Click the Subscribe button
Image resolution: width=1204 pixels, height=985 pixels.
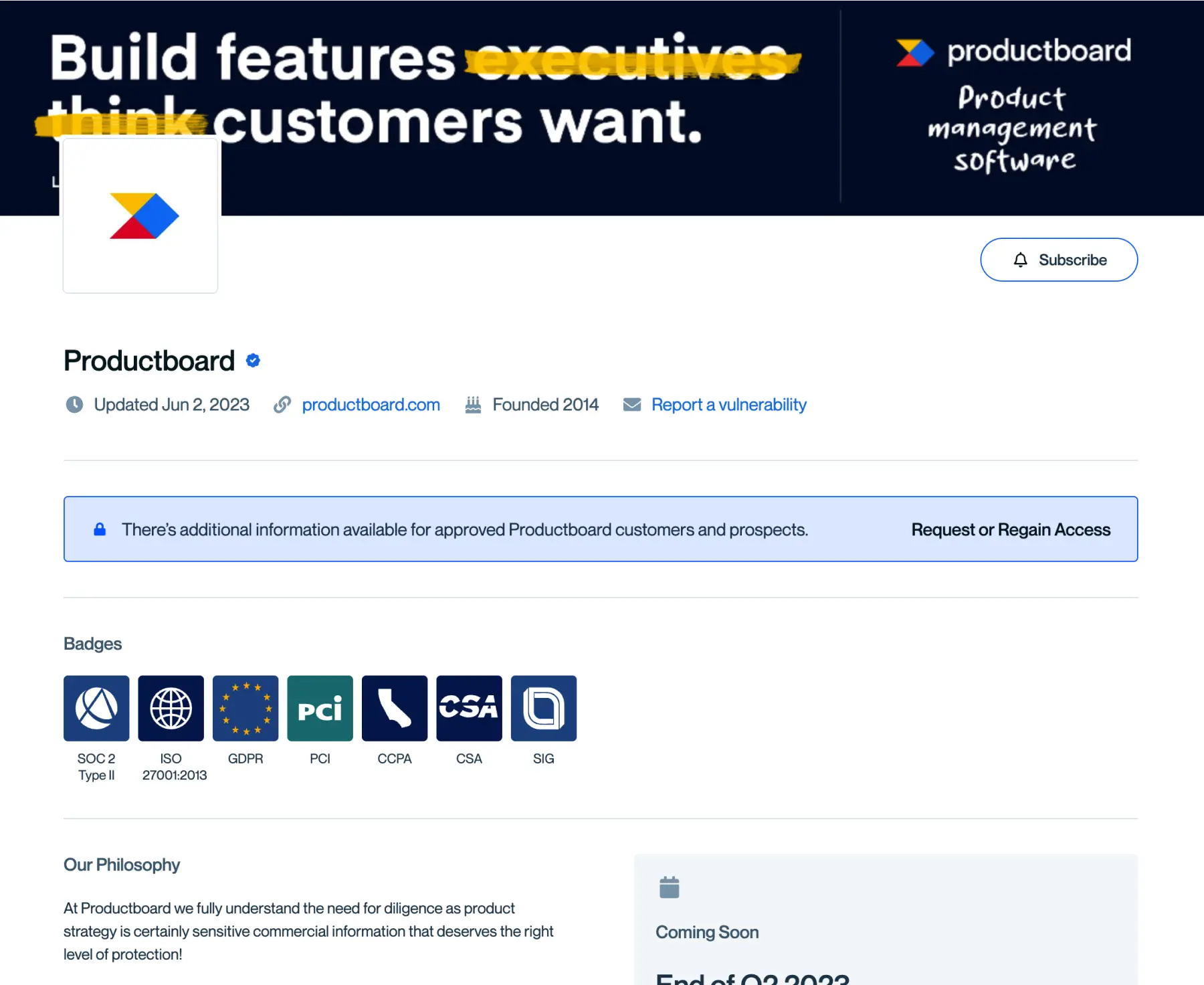pos(1059,260)
